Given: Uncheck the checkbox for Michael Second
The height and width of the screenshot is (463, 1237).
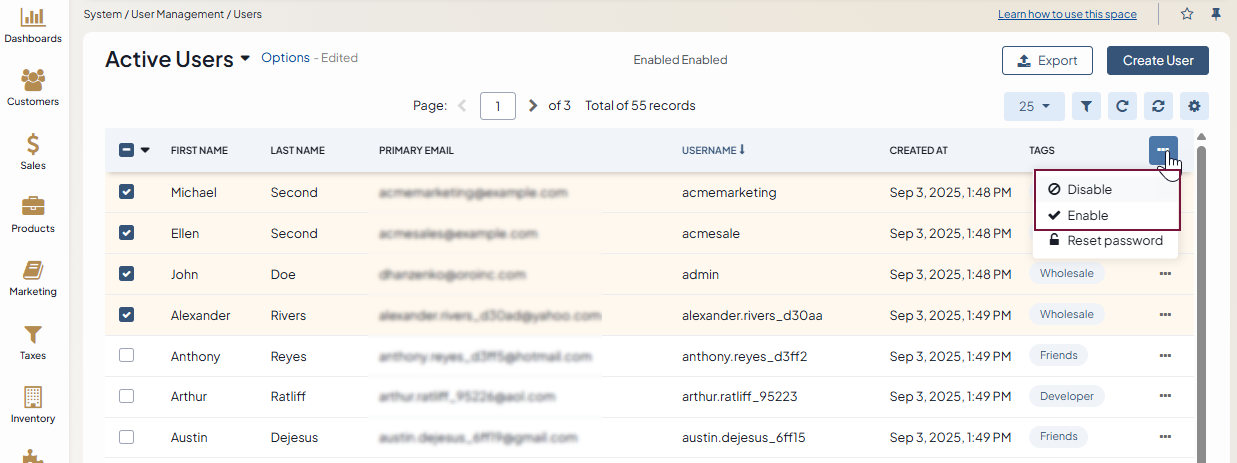Looking at the screenshot, I should [126, 192].
